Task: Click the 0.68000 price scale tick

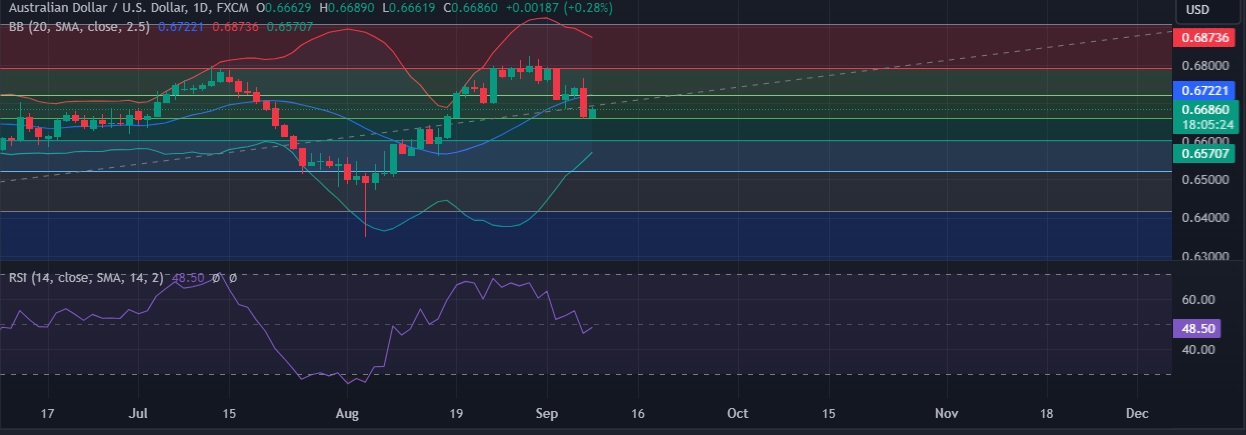Action: click(1204, 65)
